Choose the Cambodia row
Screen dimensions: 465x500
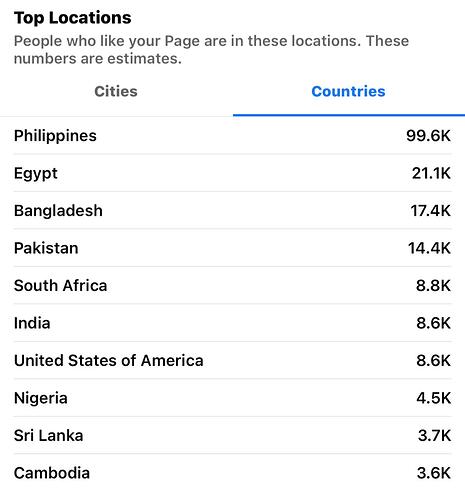[x=232, y=473]
